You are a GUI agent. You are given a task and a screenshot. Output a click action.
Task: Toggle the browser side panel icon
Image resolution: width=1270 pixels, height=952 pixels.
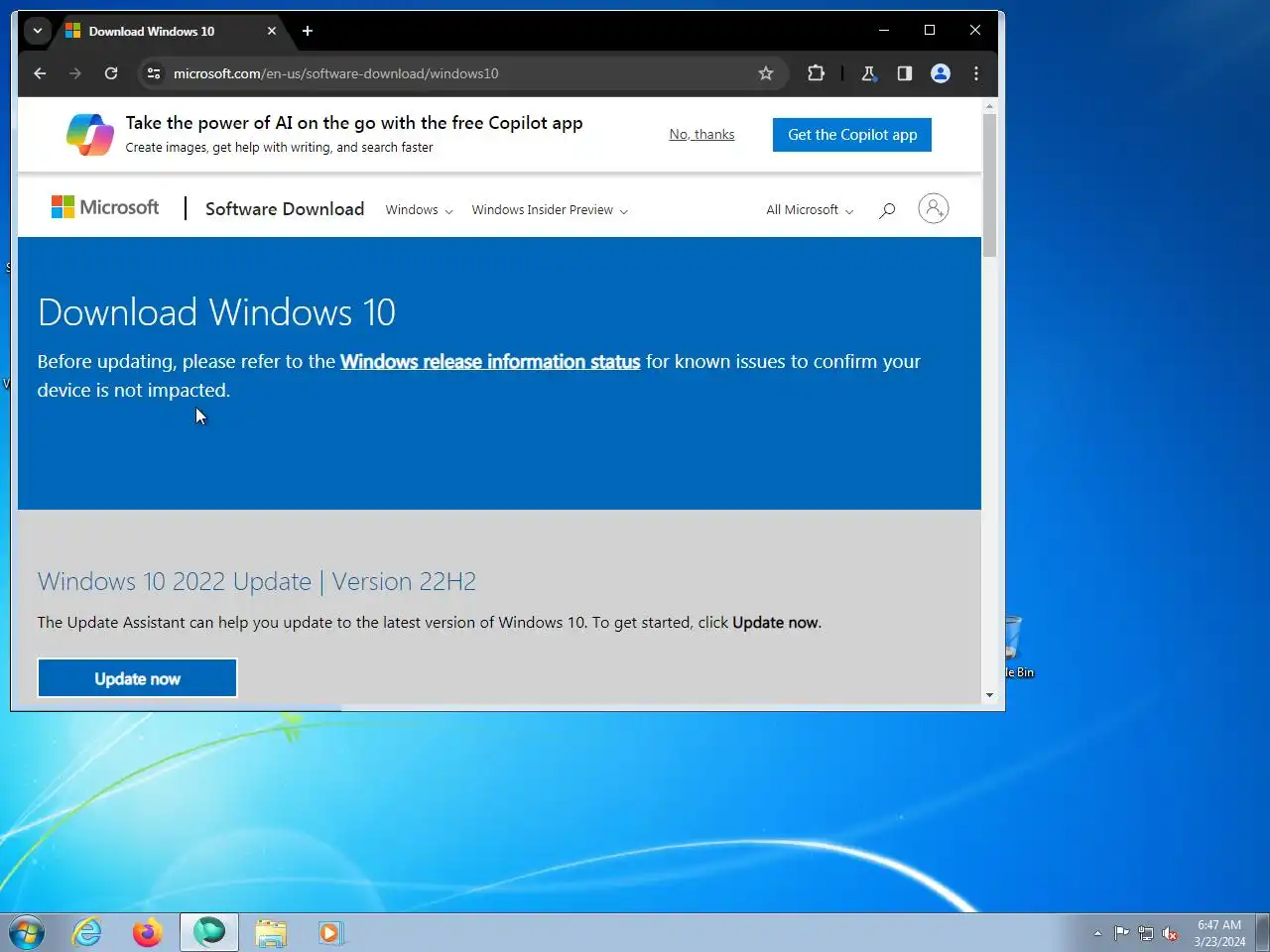click(904, 73)
